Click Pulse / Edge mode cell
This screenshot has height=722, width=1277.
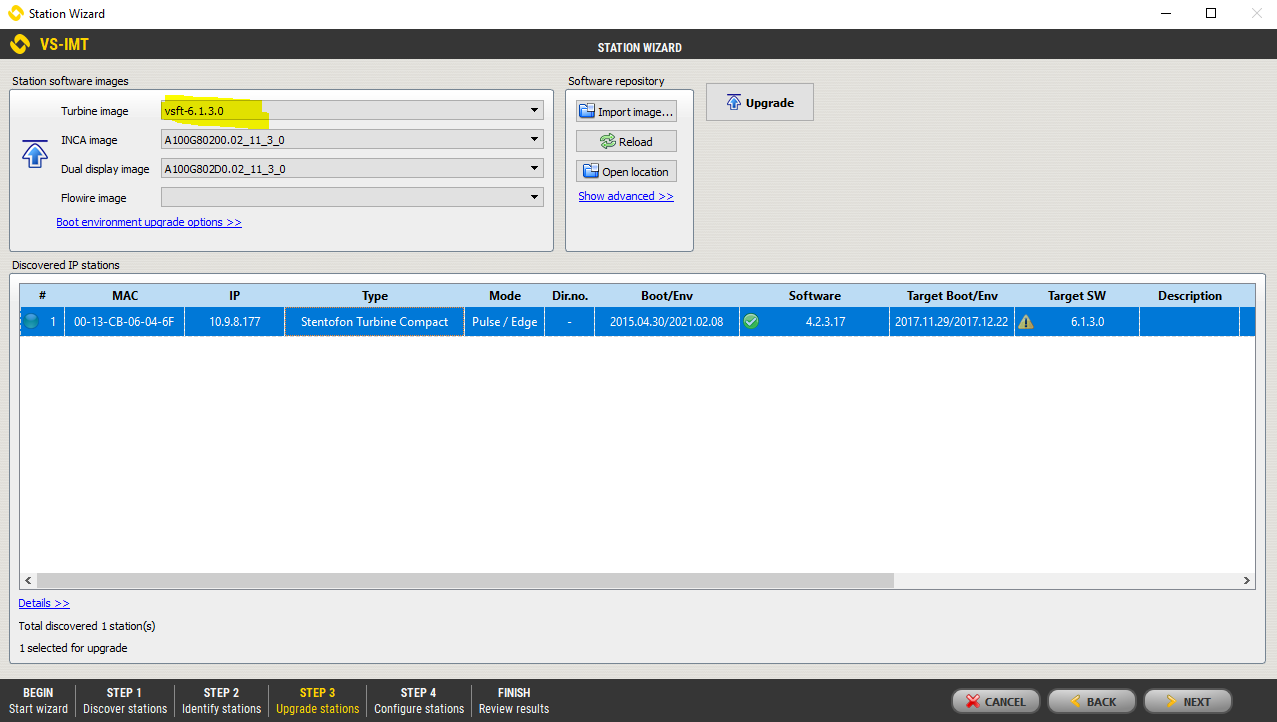point(505,322)
